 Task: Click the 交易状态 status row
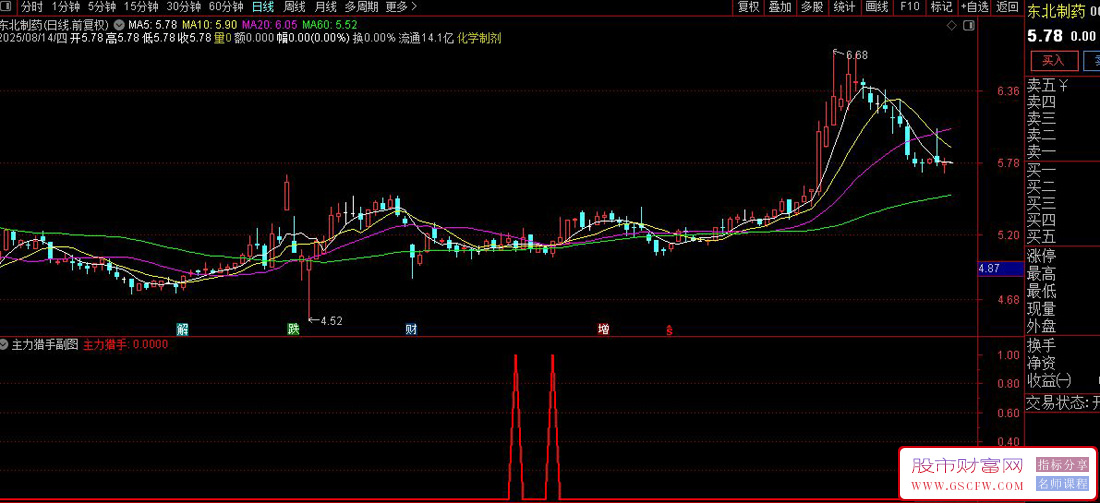(1063, 403)
